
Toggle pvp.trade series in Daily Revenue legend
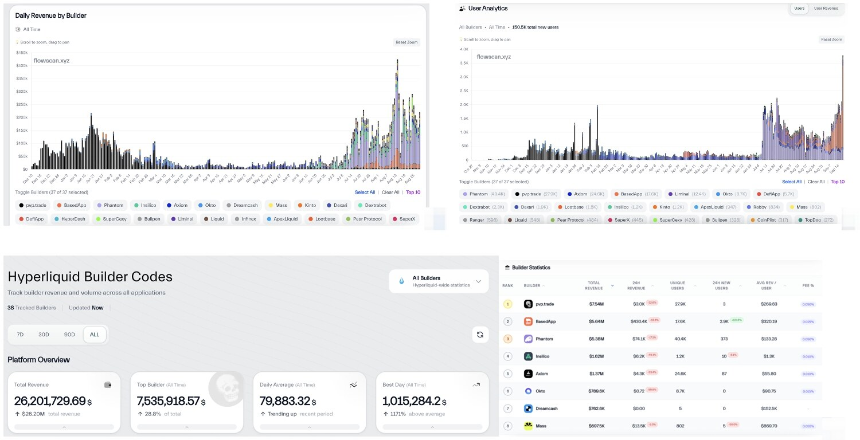click(x=34, y=204)
